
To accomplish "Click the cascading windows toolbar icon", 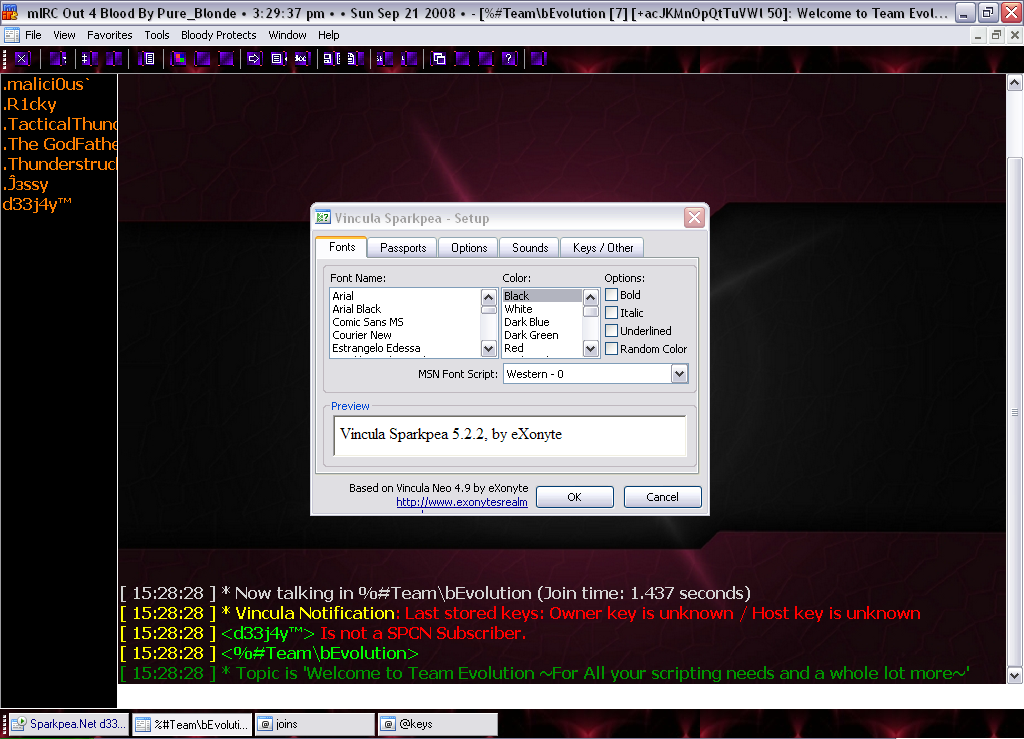I will 439,59.
